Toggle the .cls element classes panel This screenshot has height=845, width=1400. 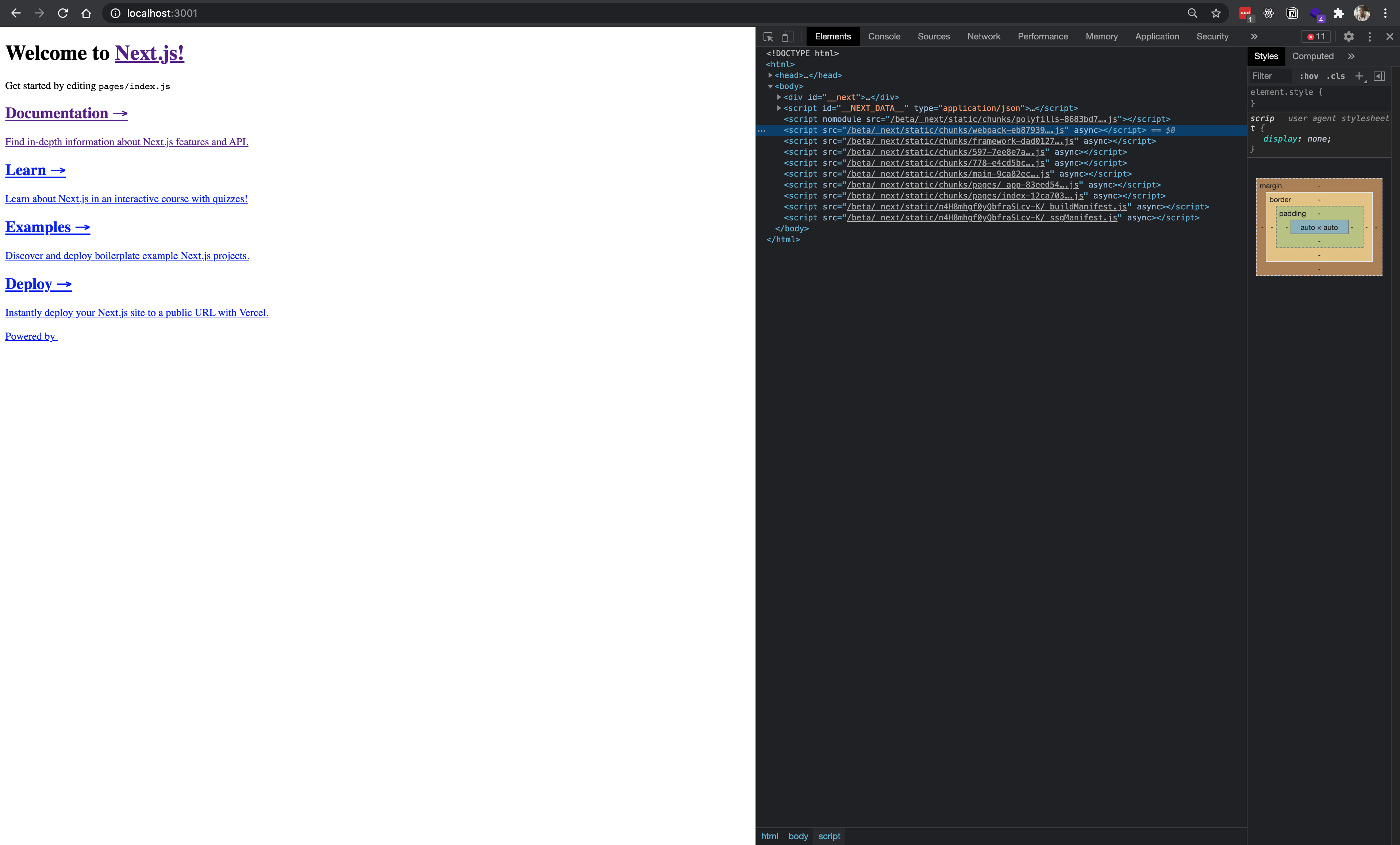pyautogui.click(x=1336, y=76)
